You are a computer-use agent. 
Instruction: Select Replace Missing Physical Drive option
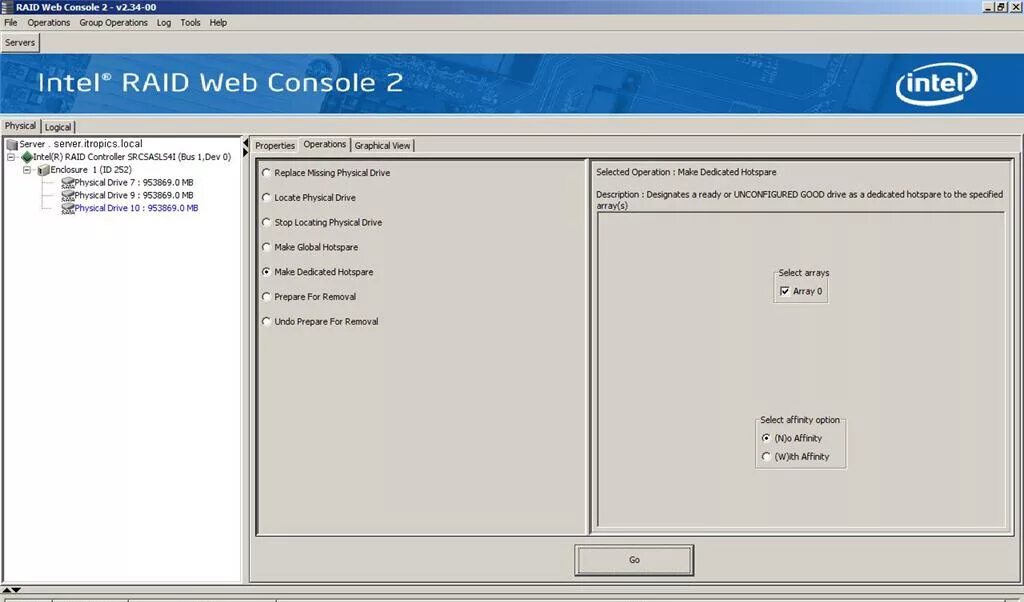(x=326, y=173)
